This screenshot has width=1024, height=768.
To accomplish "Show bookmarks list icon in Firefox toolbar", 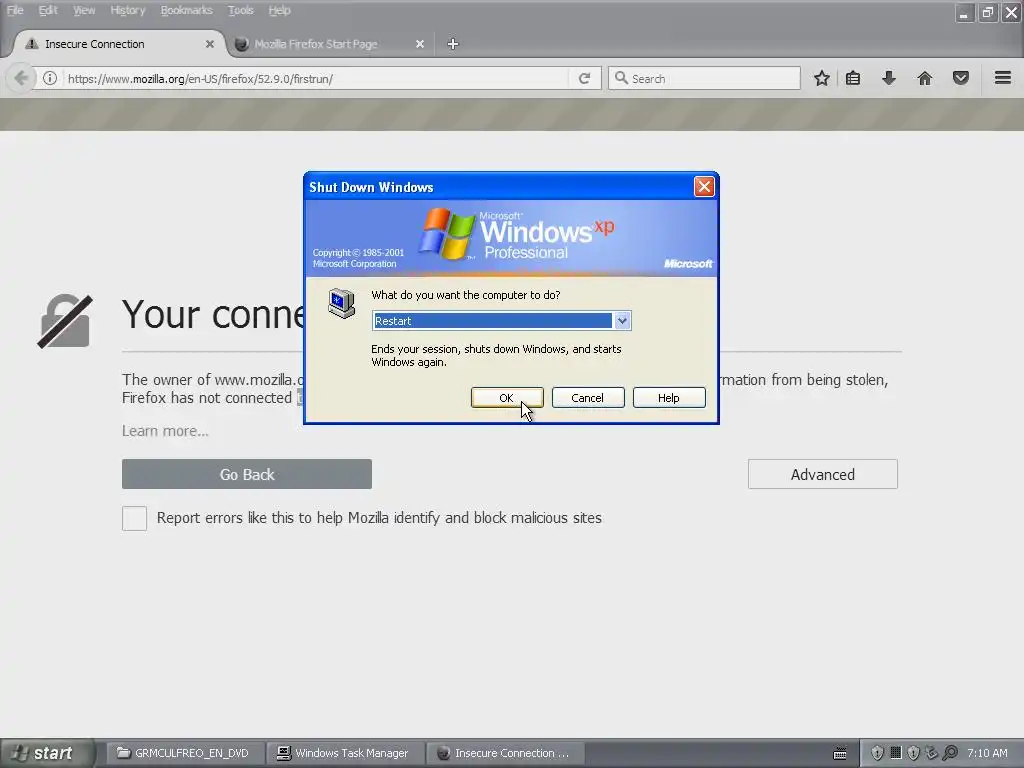I will [x=853, y=78].
